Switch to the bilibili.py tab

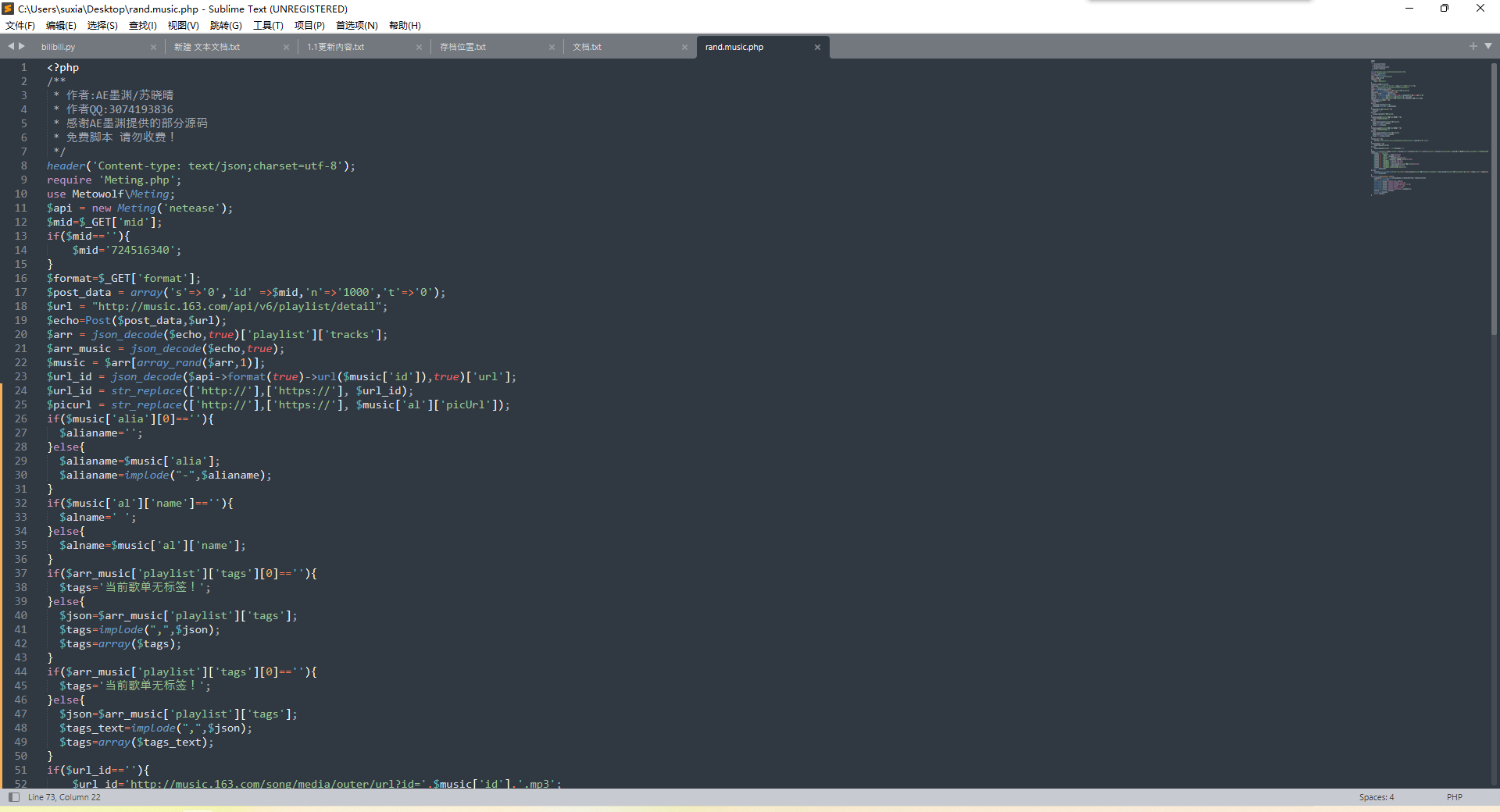click(59, 47)
